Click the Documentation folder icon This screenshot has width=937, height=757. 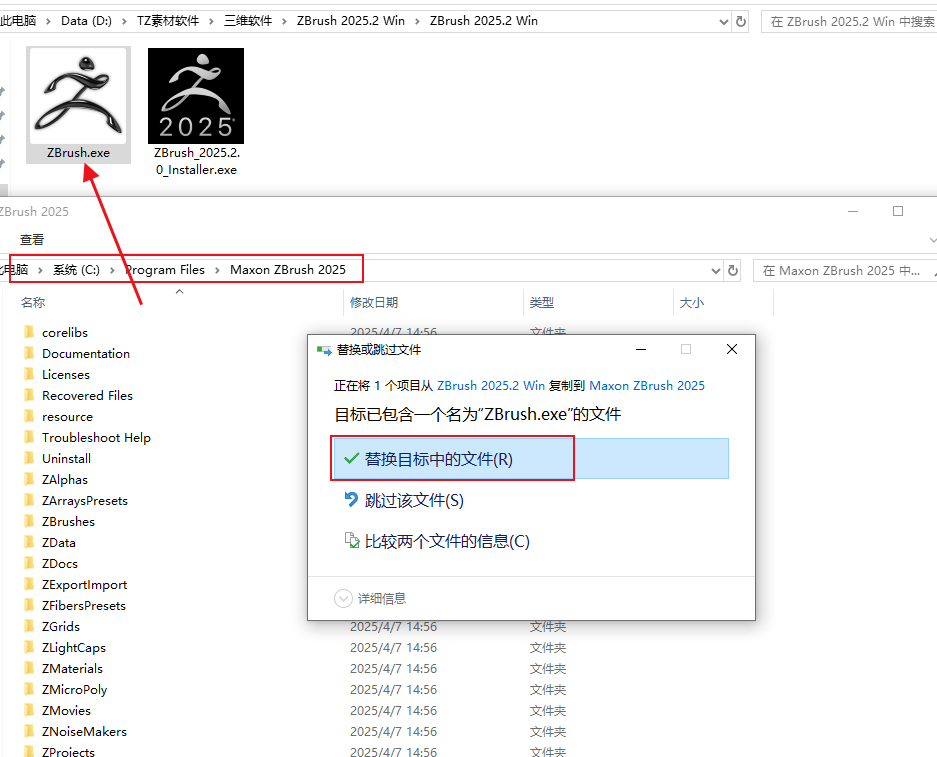pos(29,353)
